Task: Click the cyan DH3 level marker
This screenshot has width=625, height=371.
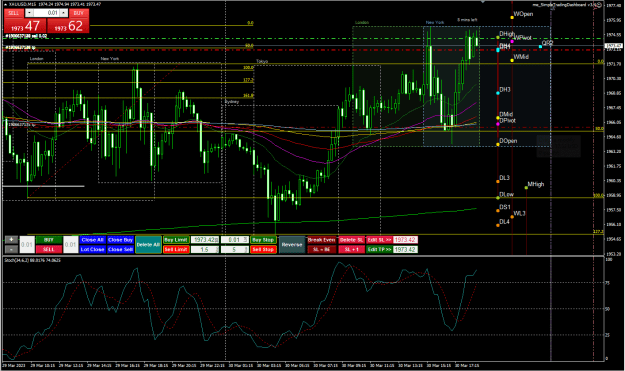Action: tap(498, 93)
